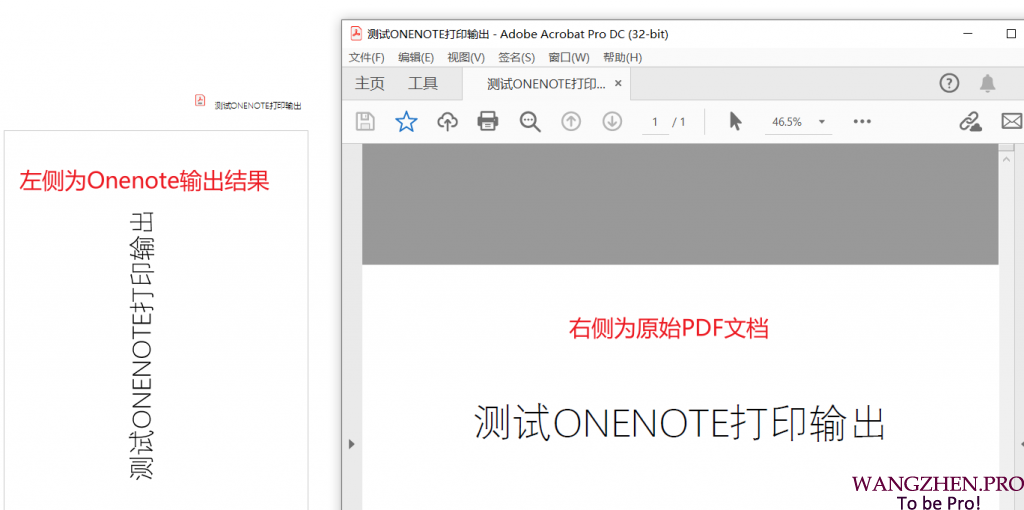Open the help question mark icon
Image resolution: width=1024 pixels, height=510 pixels.
[949, 84]
